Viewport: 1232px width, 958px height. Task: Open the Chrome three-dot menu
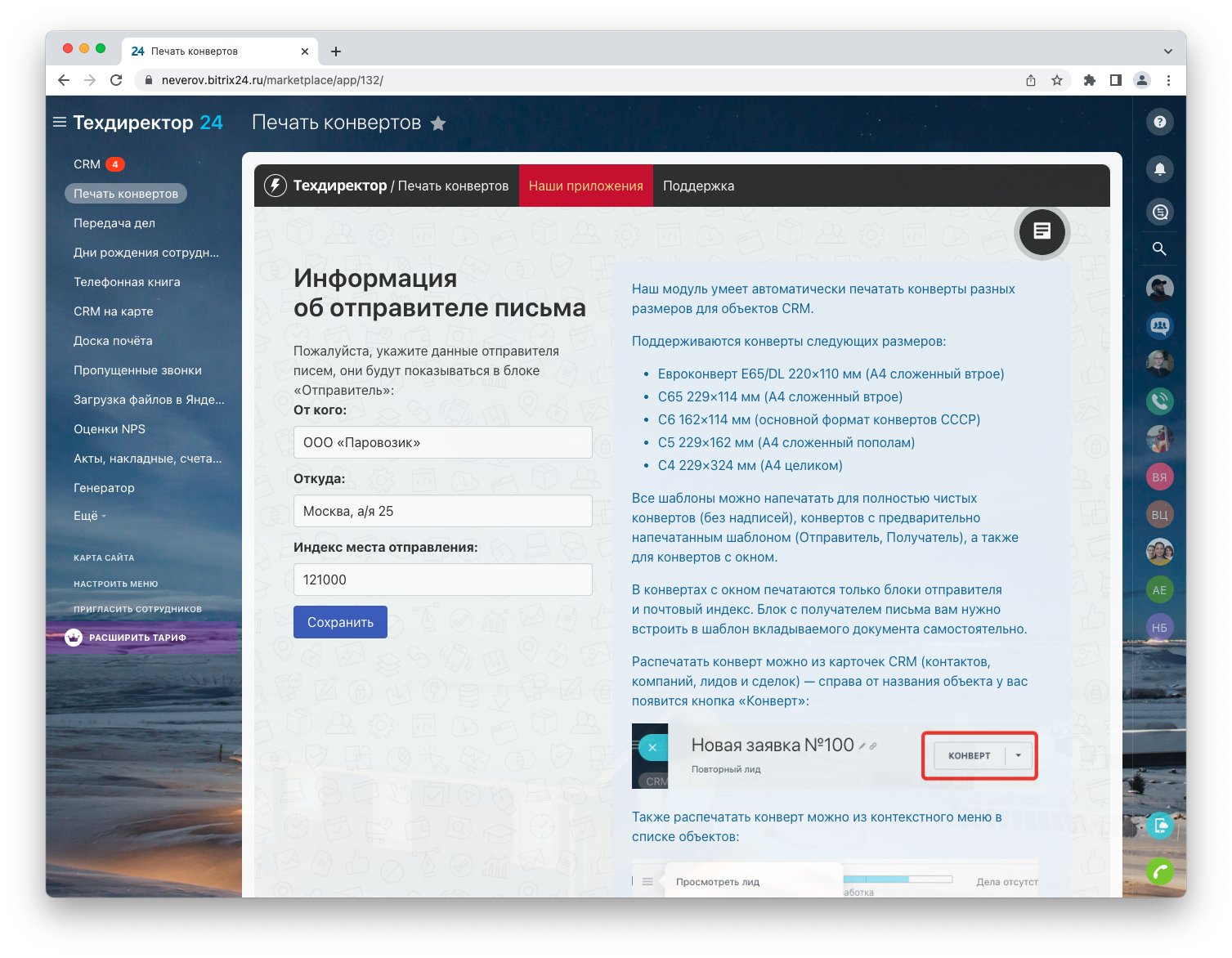(1168, 80)
